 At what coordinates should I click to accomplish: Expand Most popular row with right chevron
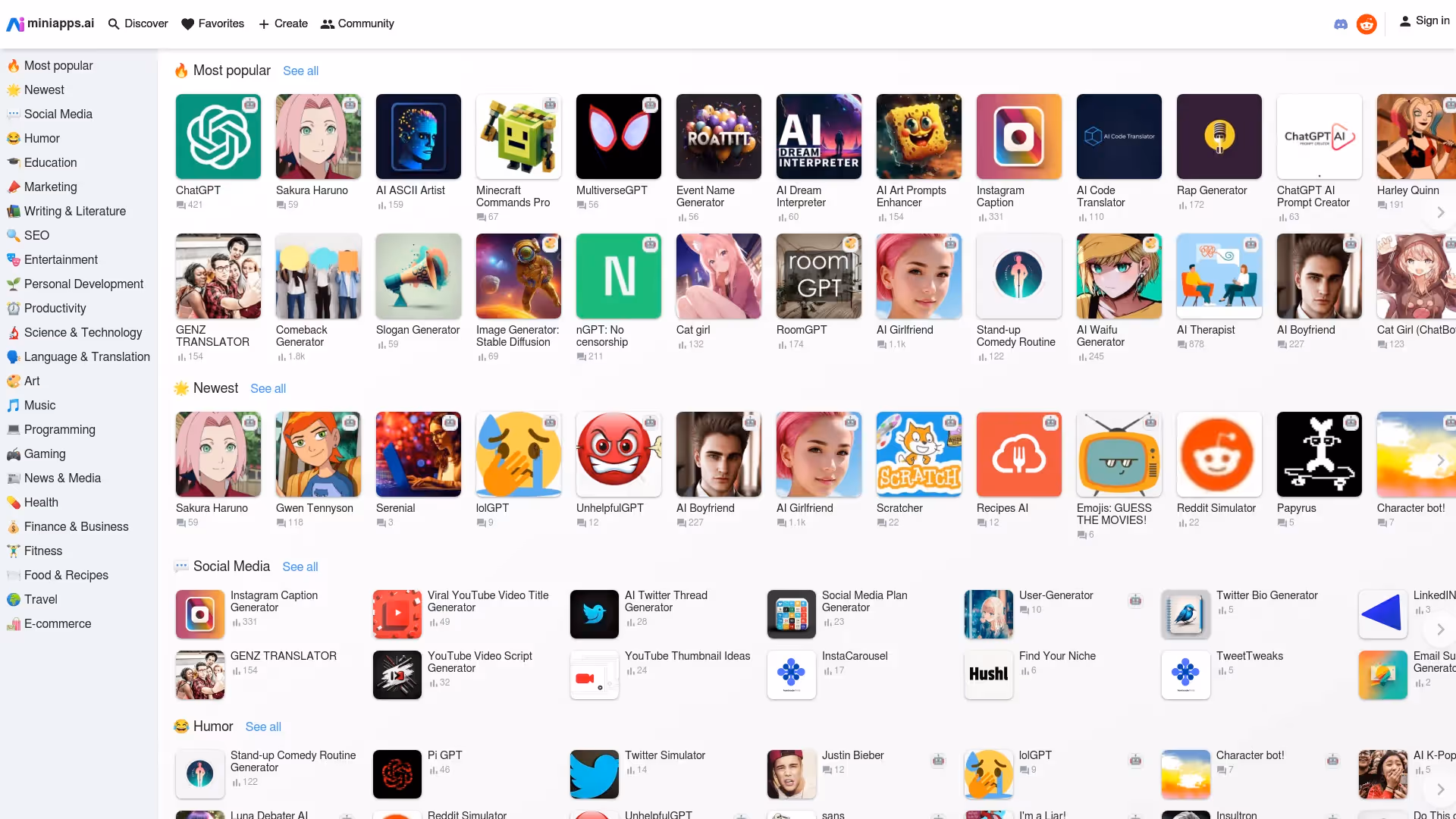[x=1440, y=213]
